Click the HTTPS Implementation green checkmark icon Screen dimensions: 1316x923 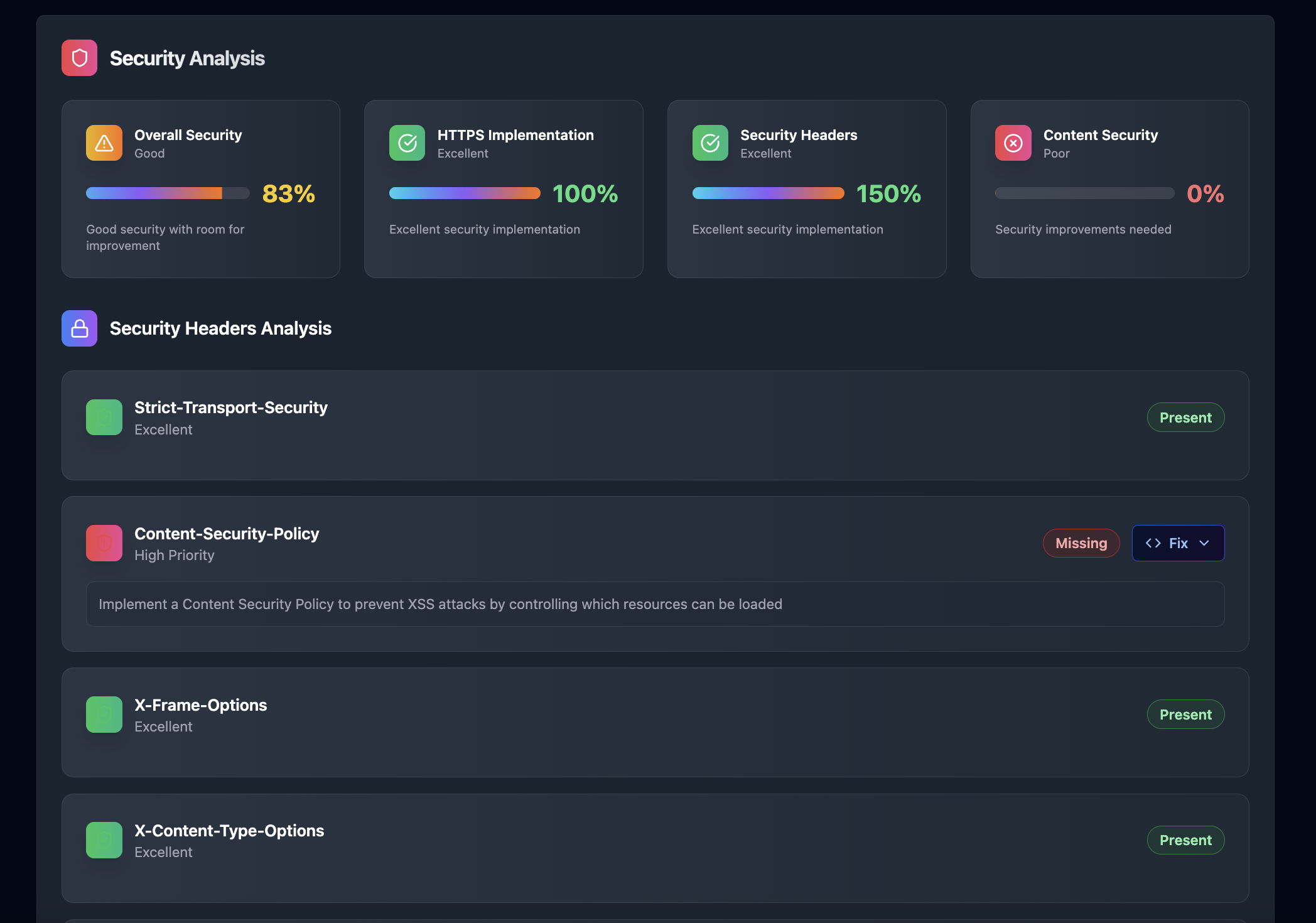tap(407, 143)
